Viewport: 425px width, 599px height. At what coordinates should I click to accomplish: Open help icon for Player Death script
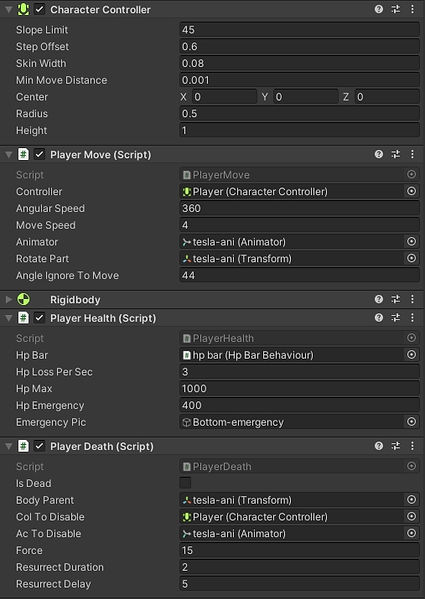[378, 446]
